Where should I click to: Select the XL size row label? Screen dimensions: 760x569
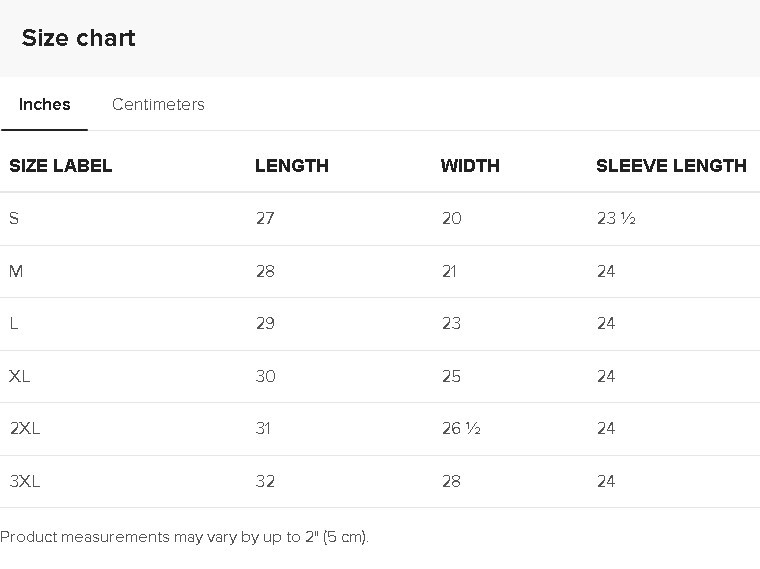click(20, 376)
